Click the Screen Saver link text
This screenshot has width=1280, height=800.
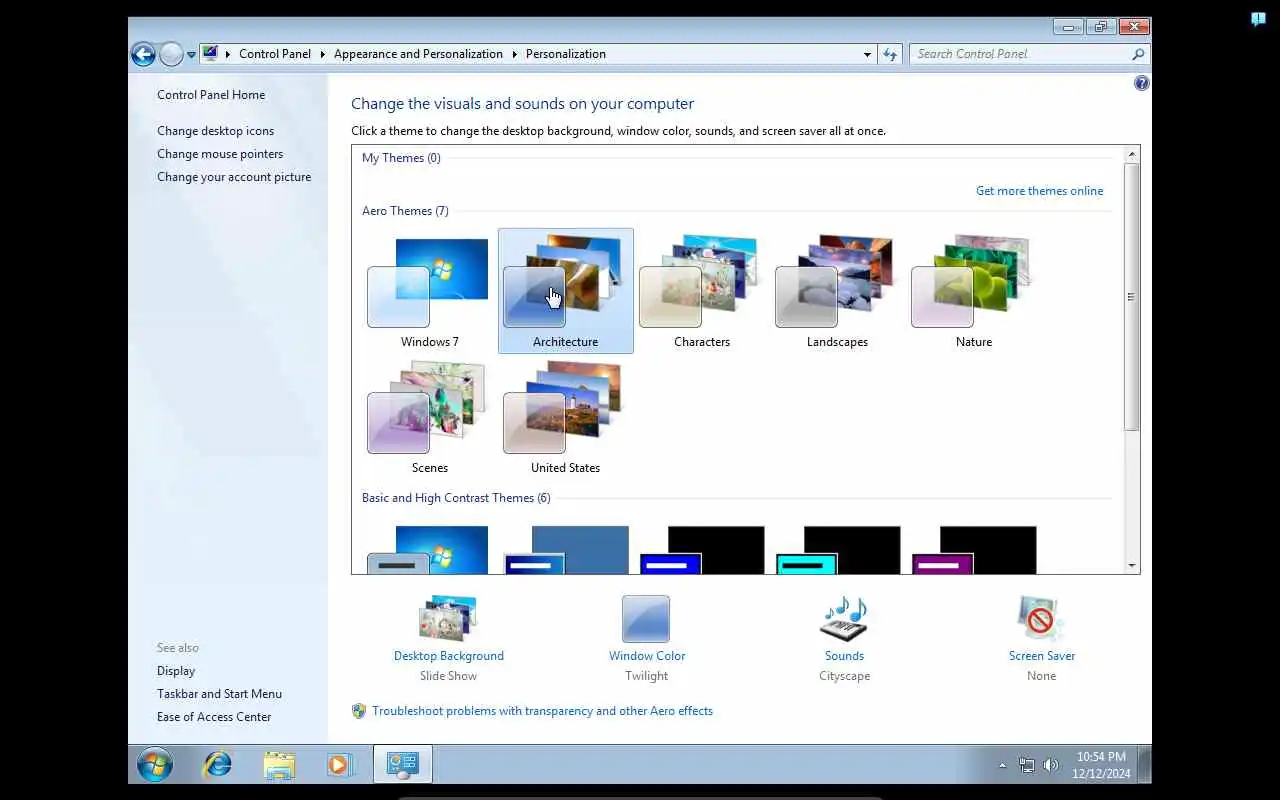pos(1042,656)
